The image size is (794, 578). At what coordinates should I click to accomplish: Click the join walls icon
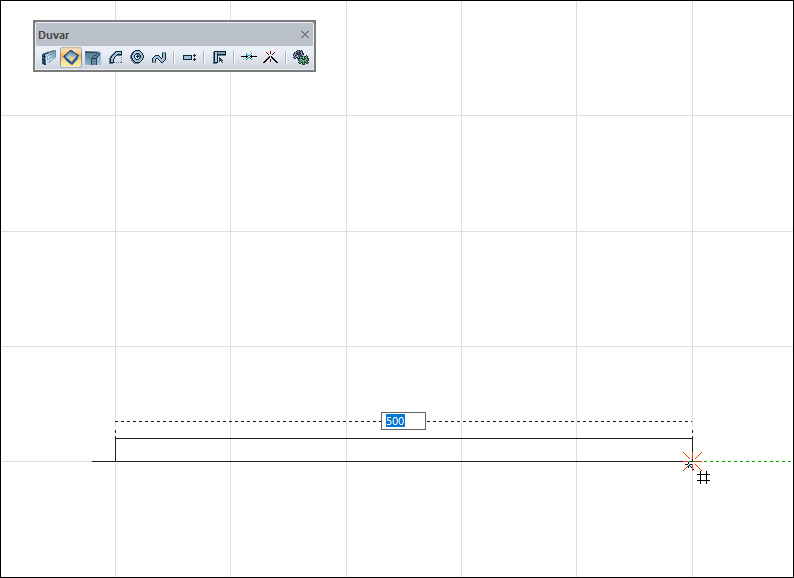(x=249, y=57)
